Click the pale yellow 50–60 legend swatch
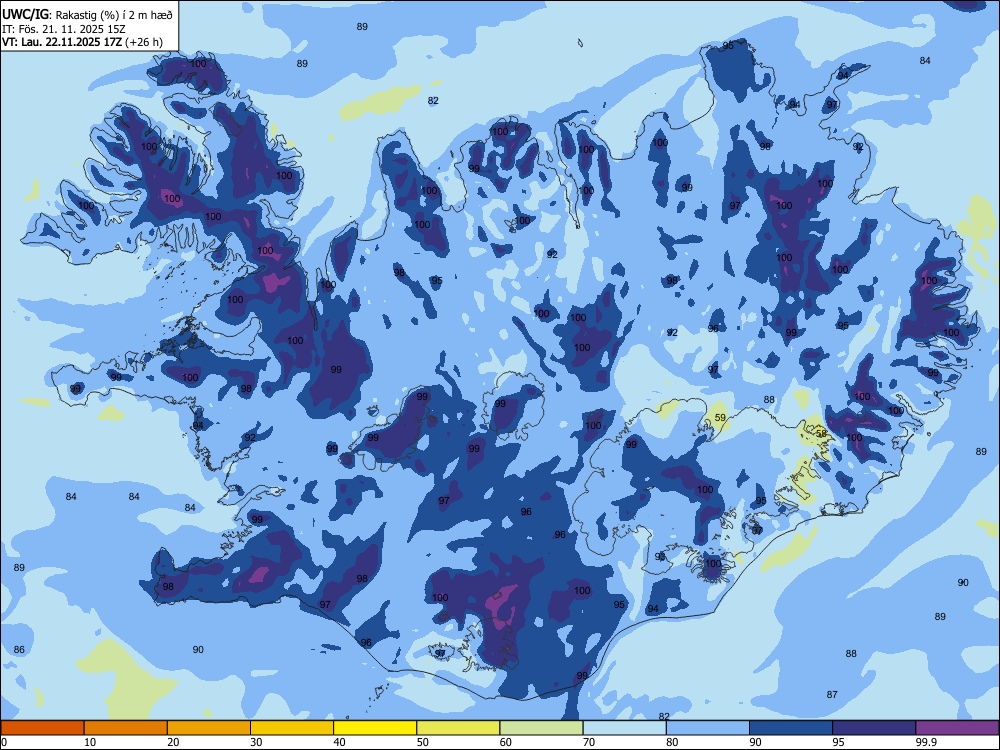The image size is (1000, 750). 458,728
